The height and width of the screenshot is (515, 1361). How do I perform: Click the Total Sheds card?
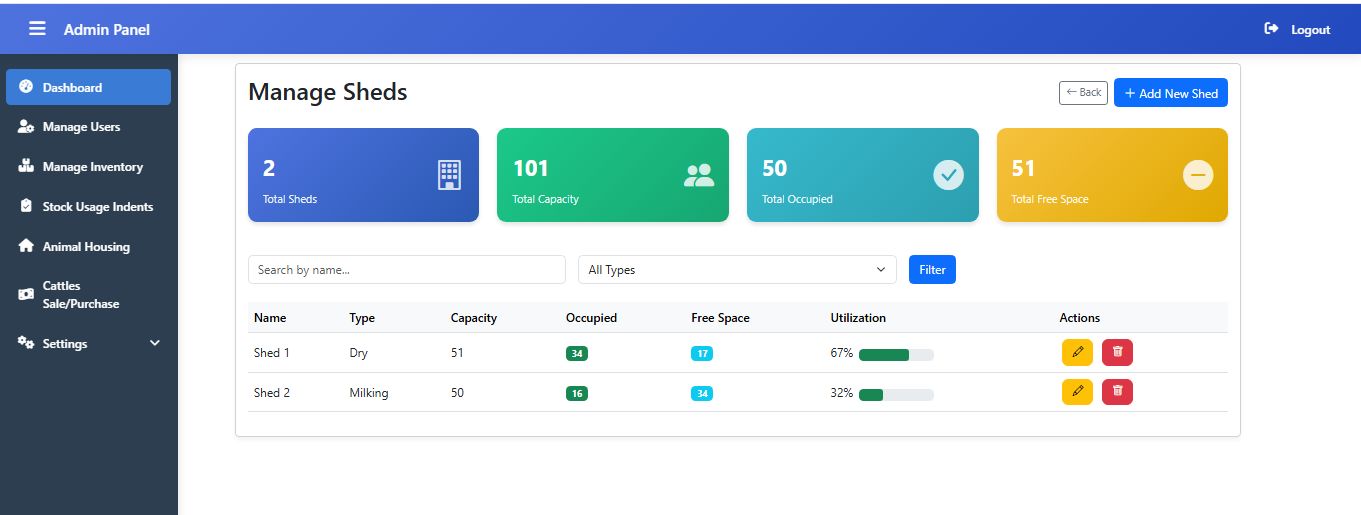point(363,175)
